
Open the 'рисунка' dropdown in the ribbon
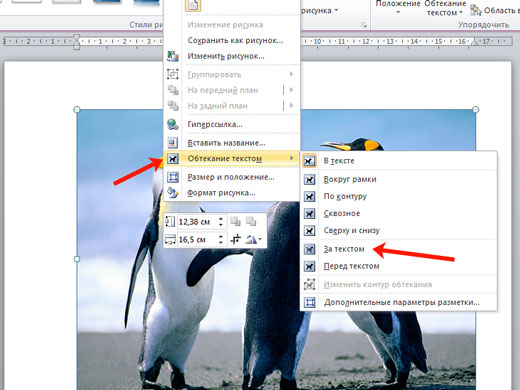click(x=319, y=10)
